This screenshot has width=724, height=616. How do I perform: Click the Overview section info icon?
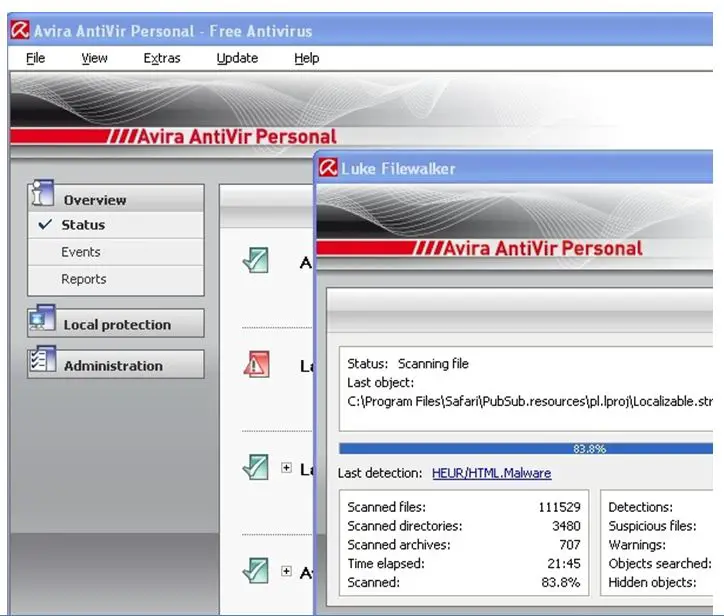[42, 193]
